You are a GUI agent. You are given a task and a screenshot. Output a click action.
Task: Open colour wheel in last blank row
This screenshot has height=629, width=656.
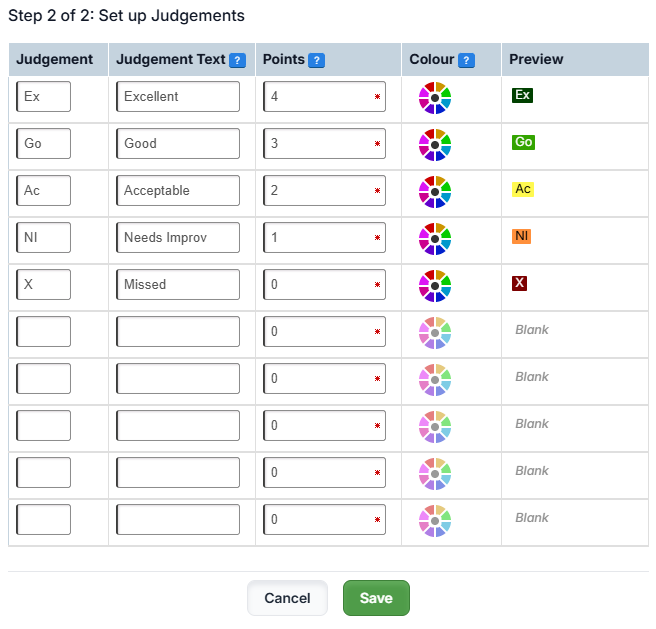(435, 520)
